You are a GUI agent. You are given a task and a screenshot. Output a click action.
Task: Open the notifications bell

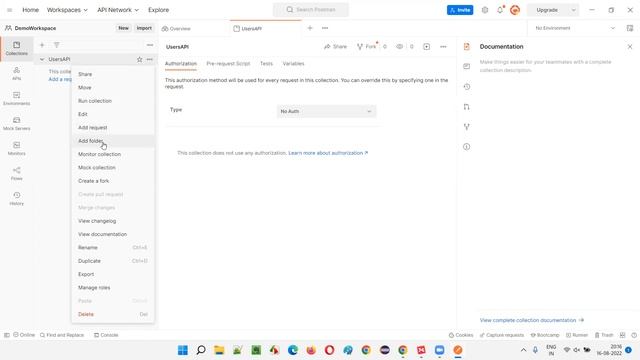pos(500,10)
